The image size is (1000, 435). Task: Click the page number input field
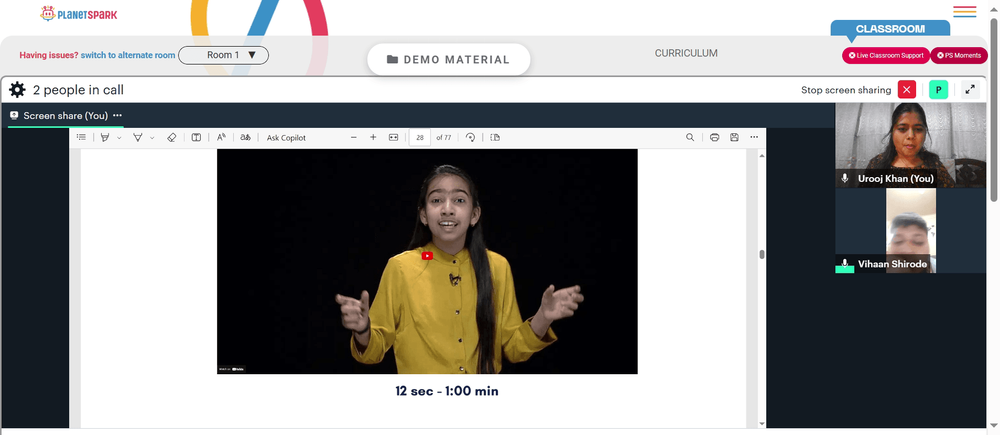click(420, 137)
